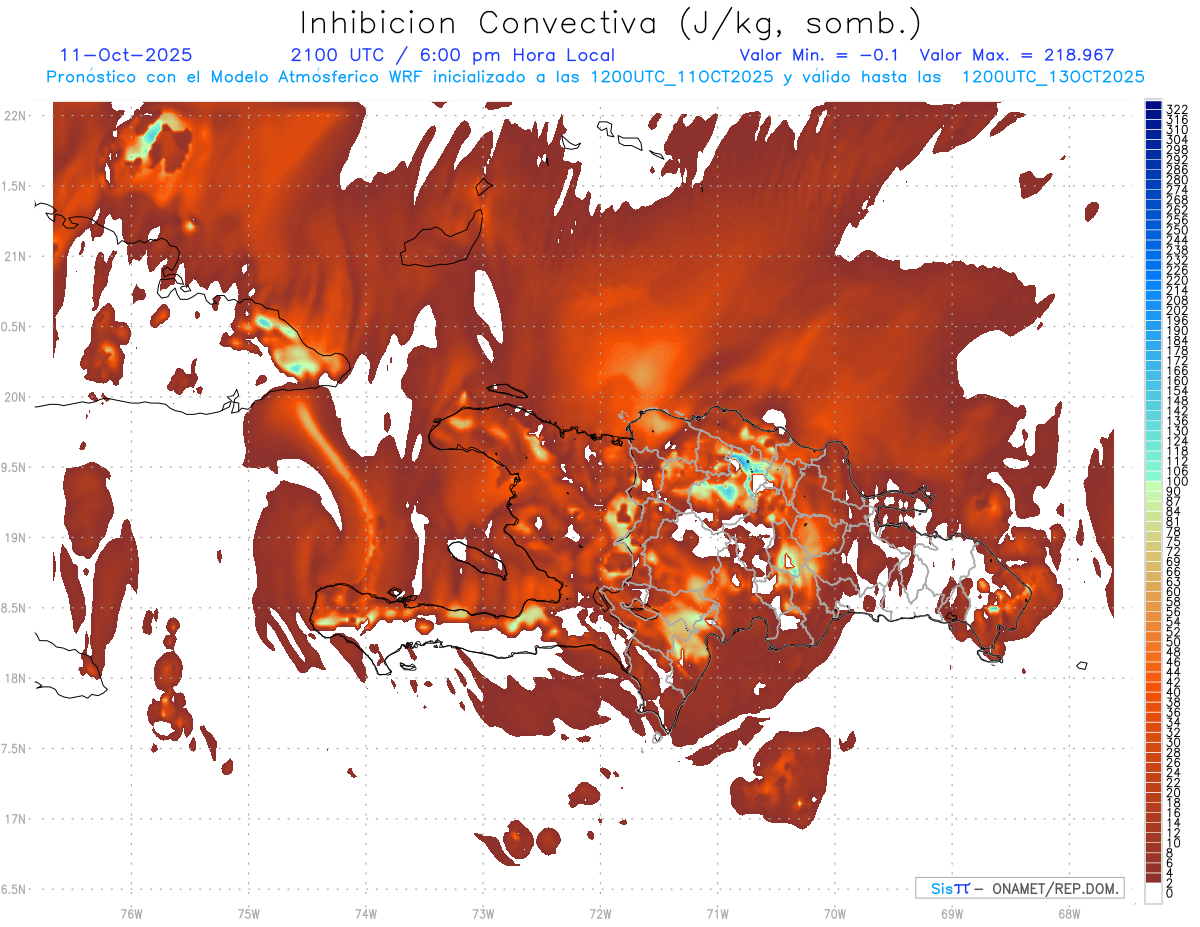Select the '2100 UTC / 6:00 pm Hora Local' text
Screen dimensions: 1200x927
[x=453, y=56]
